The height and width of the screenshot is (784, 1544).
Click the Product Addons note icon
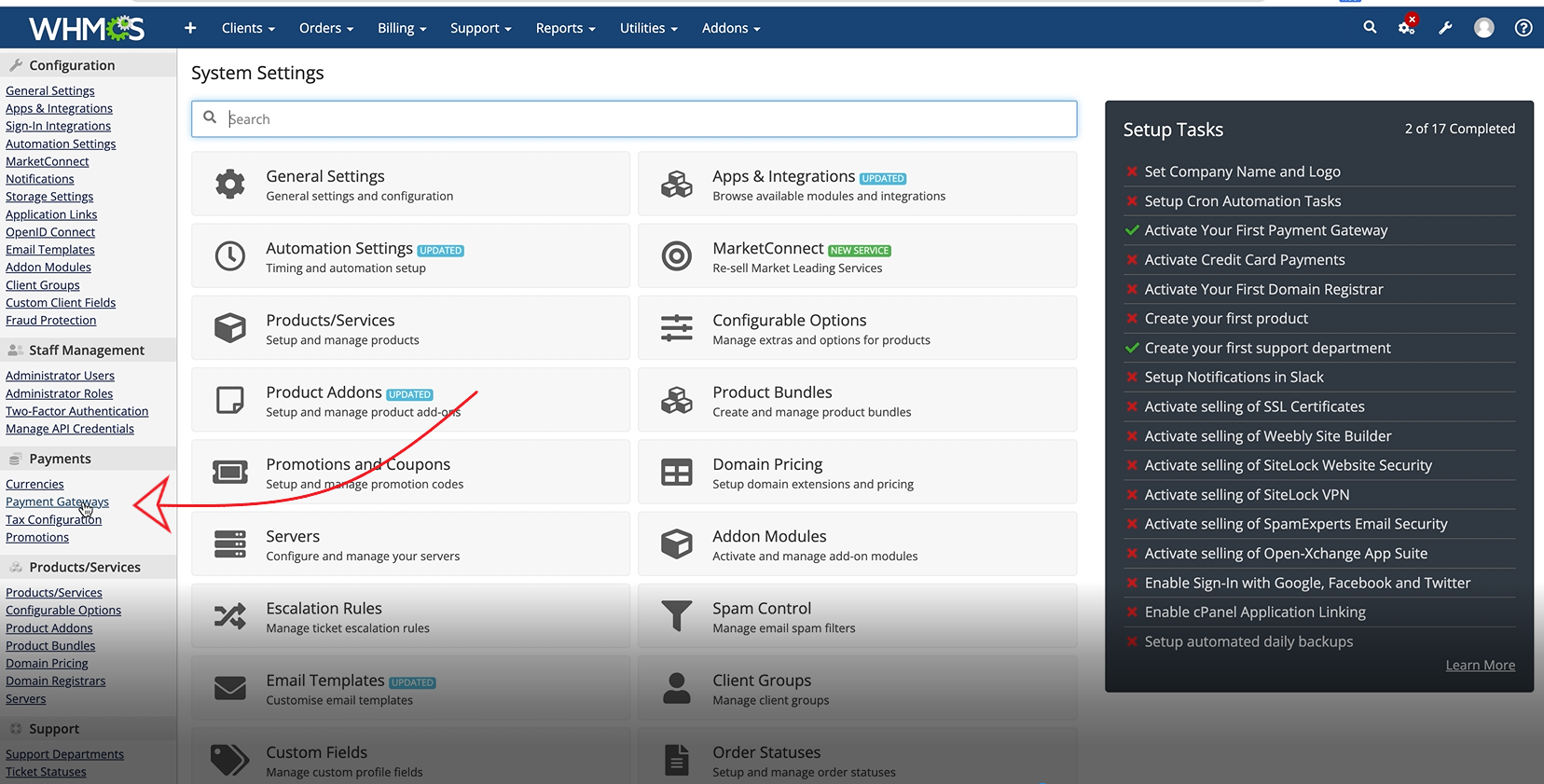tap(230, 400)
